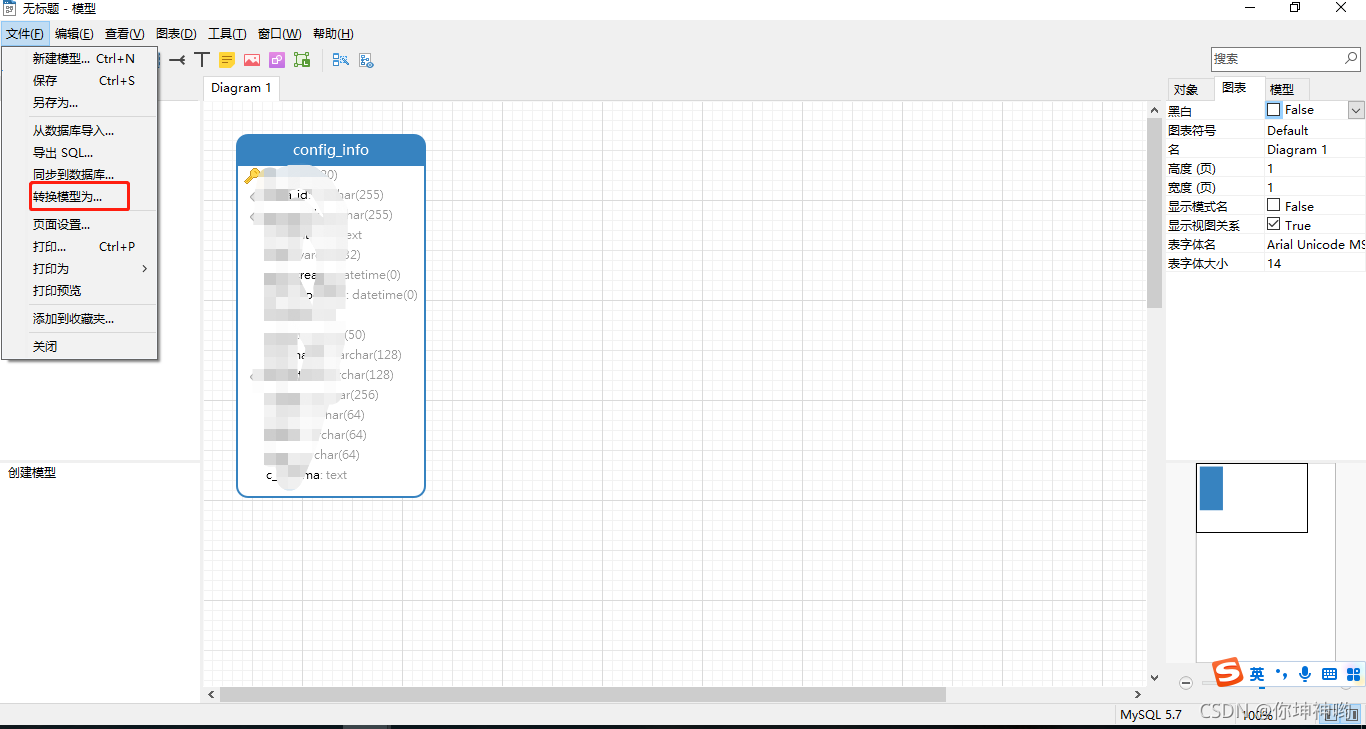Select the Image tool in the toolbar
This screenshot has width=1366, height=729.
[x=252, y=60]
